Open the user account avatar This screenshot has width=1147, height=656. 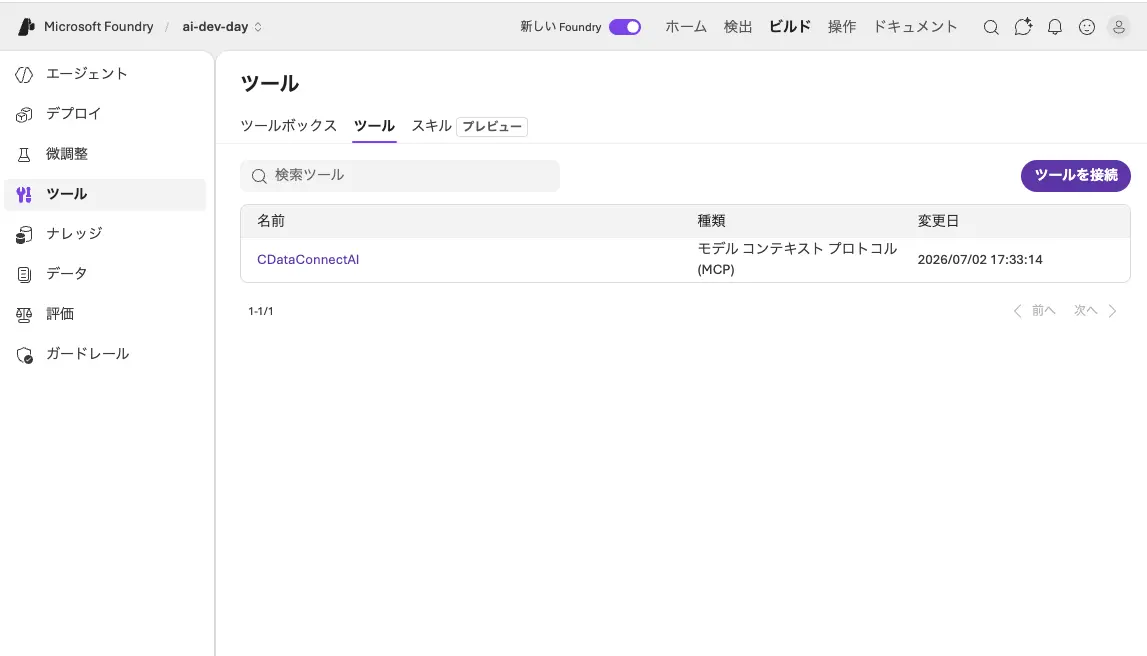[1119, 28]
